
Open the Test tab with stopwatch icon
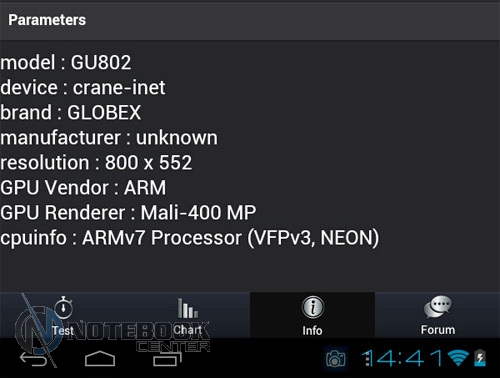[62, 315]
